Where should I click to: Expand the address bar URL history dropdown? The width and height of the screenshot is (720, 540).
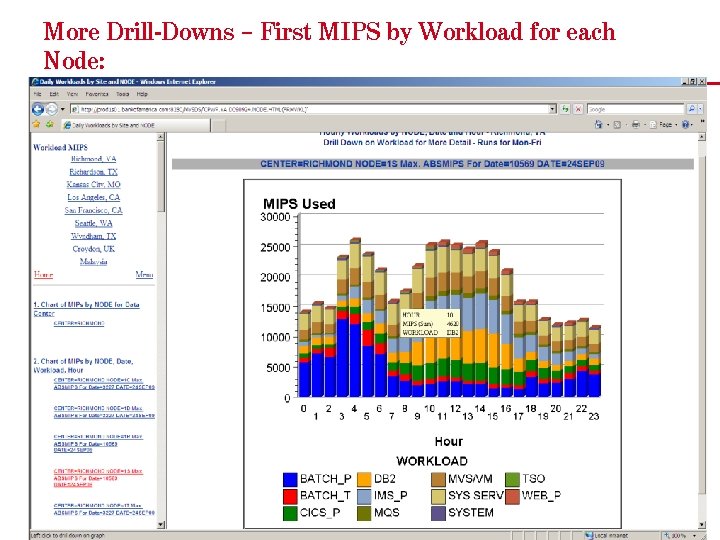[x=553, y=109]
